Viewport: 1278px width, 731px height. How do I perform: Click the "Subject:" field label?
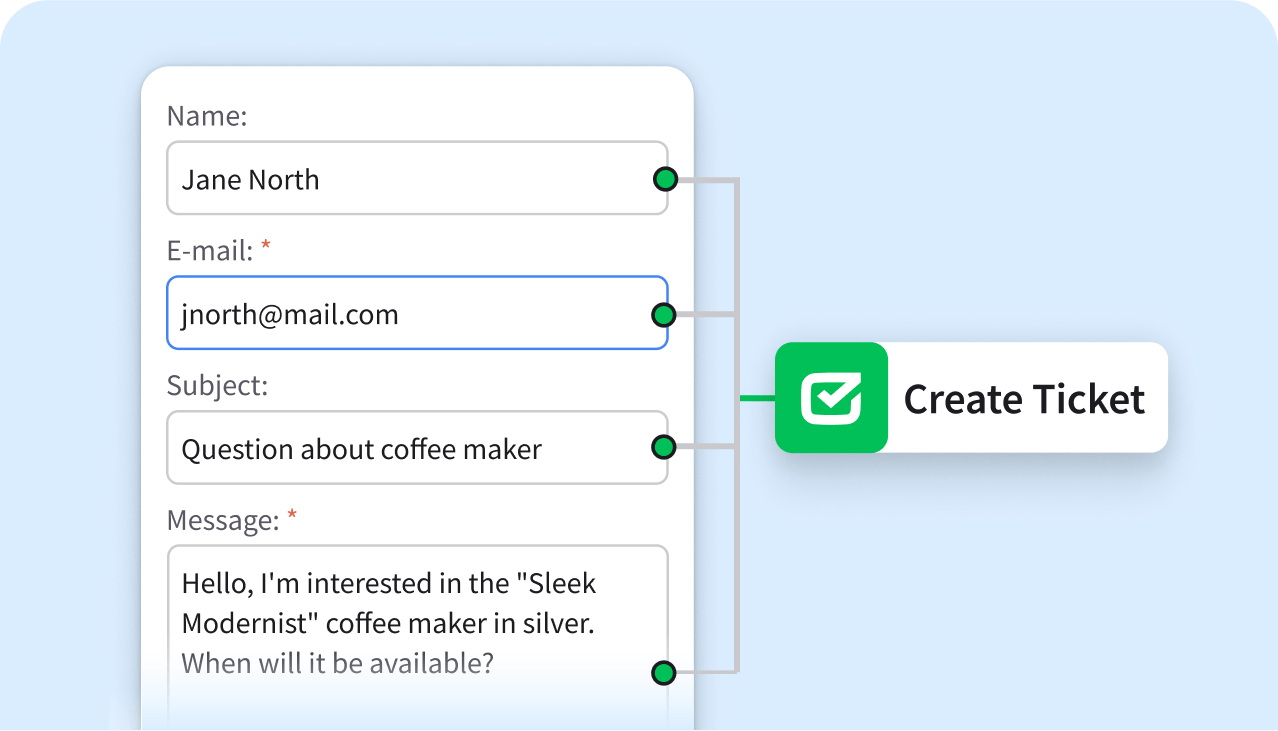pyautogui.click(x=217, y=386)
